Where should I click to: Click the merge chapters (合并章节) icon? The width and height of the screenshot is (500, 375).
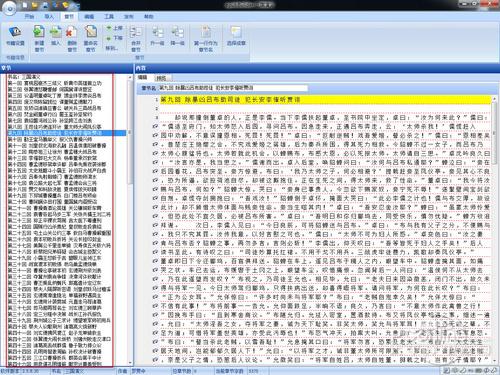(136, 38)
